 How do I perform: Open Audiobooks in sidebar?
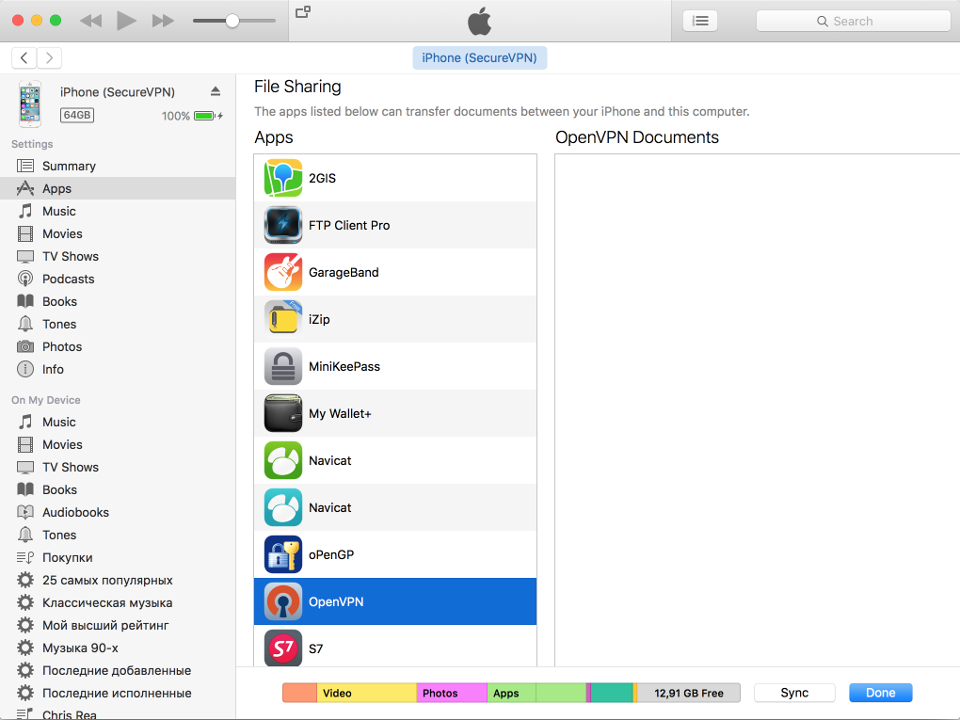coord(118,512)
